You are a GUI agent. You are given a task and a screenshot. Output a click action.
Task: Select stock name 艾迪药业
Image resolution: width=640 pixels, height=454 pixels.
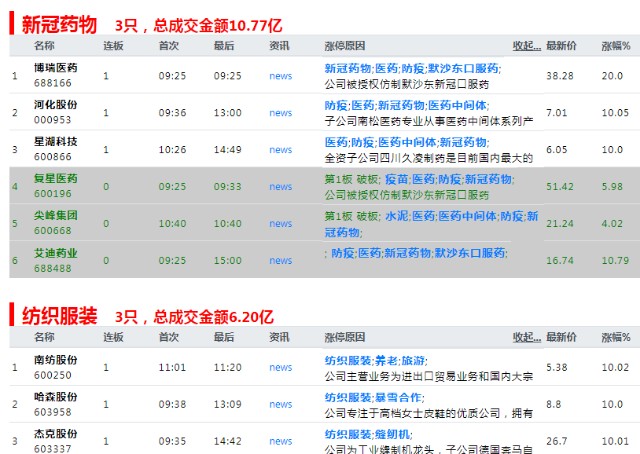click(56, 253)
